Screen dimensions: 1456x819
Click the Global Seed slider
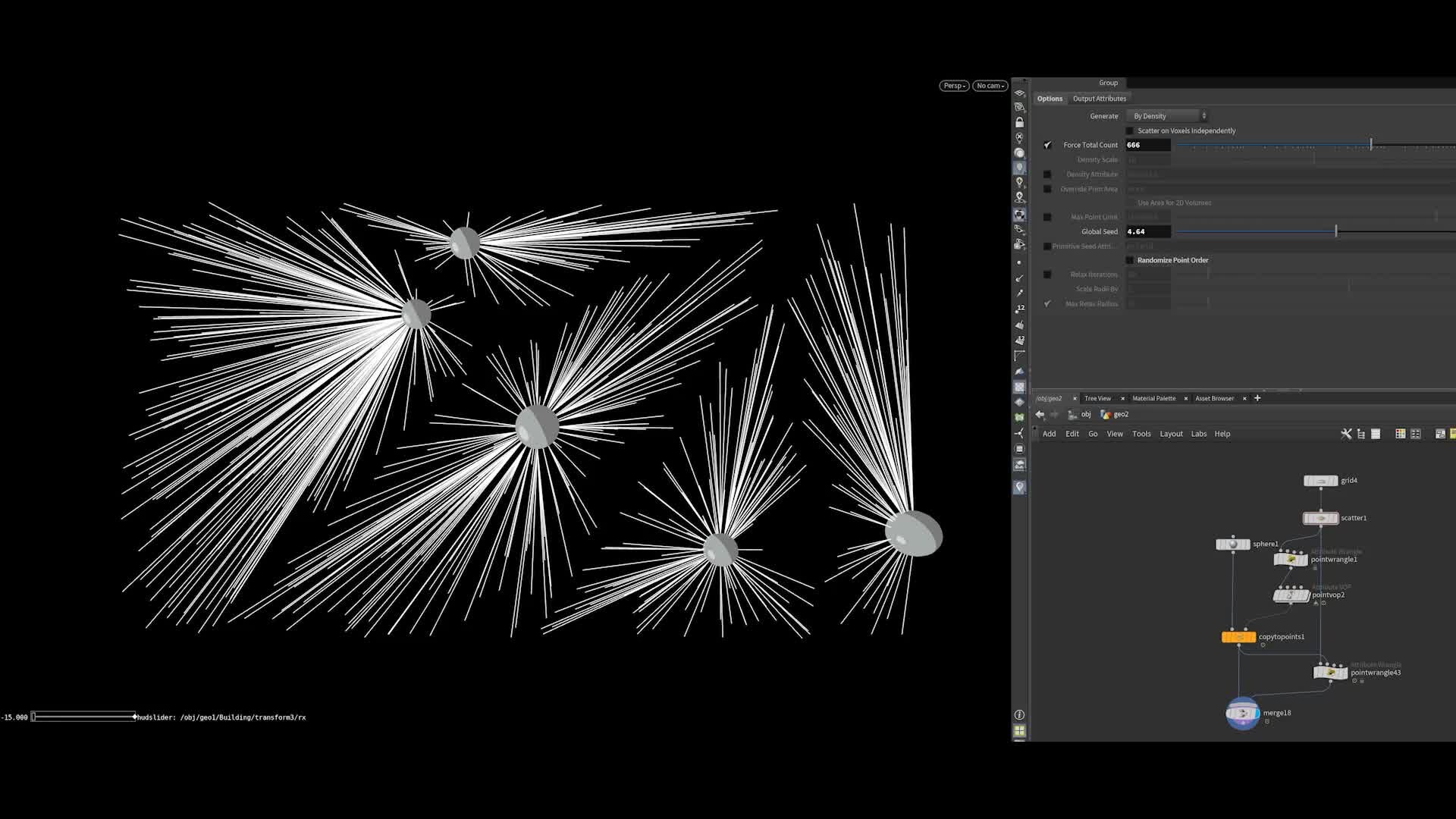(1335, 231)
